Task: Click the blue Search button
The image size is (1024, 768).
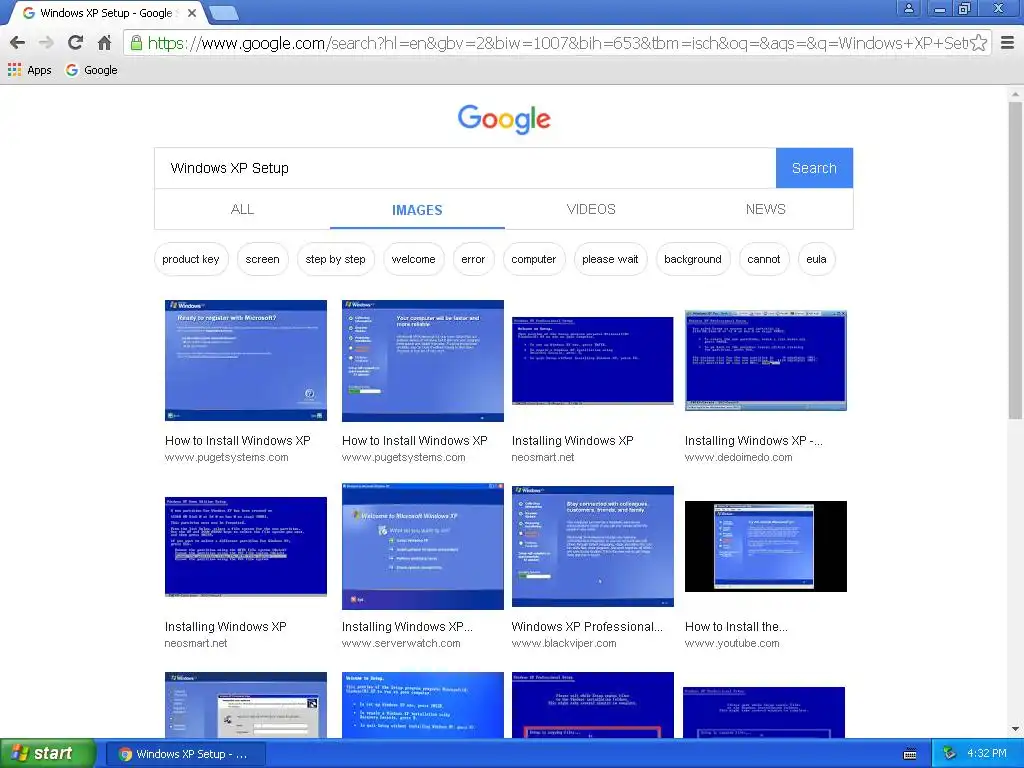Action: click(x=814, y=168)
